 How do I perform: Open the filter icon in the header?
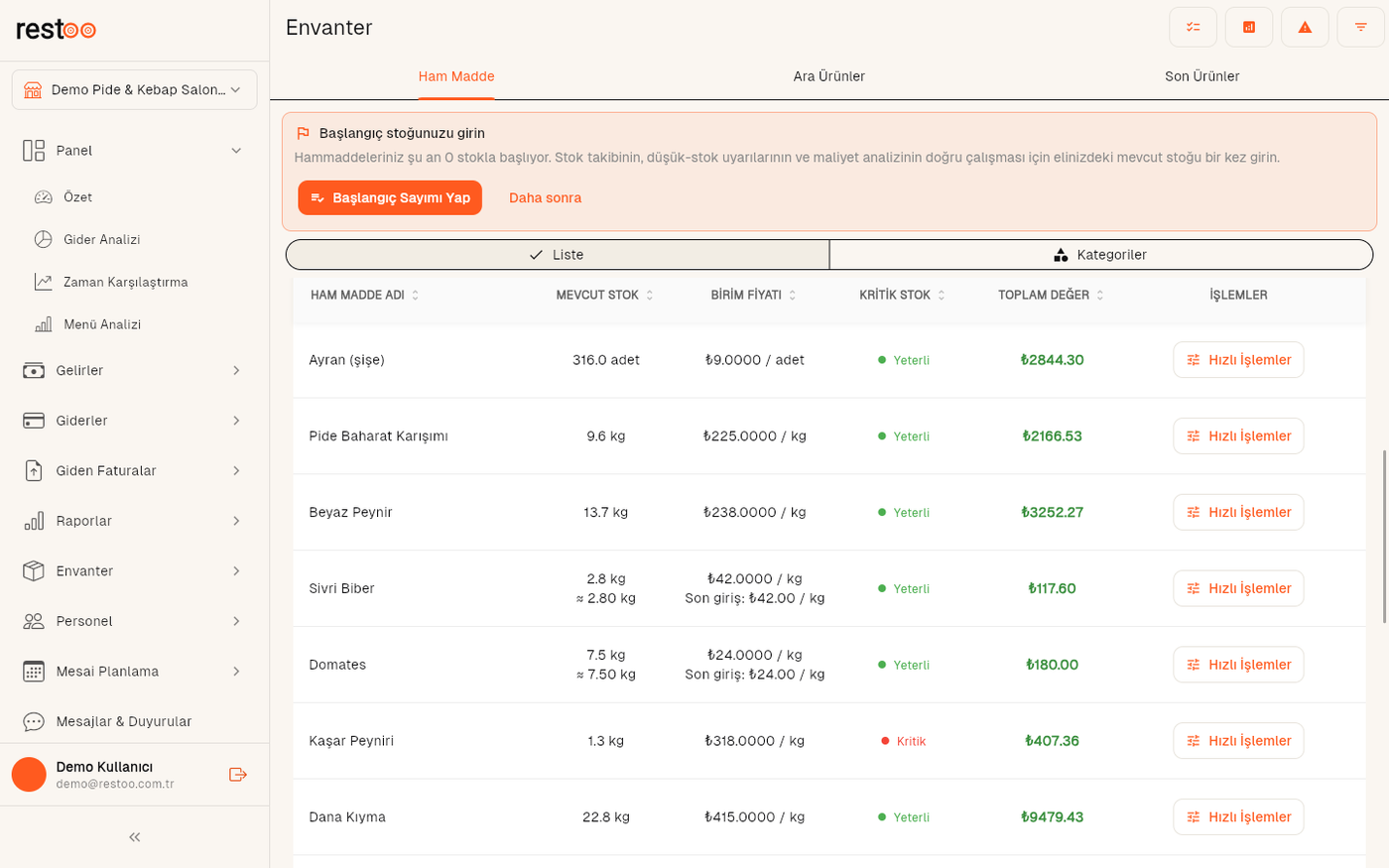click(1360, 27)
